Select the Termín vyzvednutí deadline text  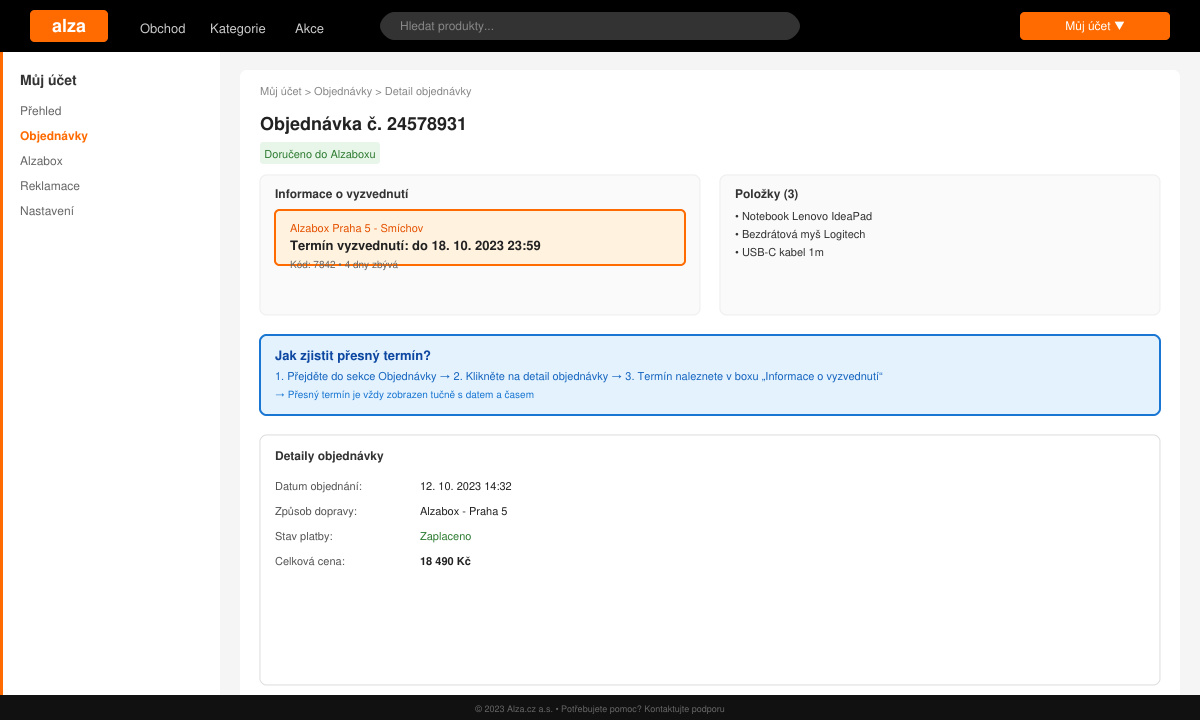tap(415, 246)
